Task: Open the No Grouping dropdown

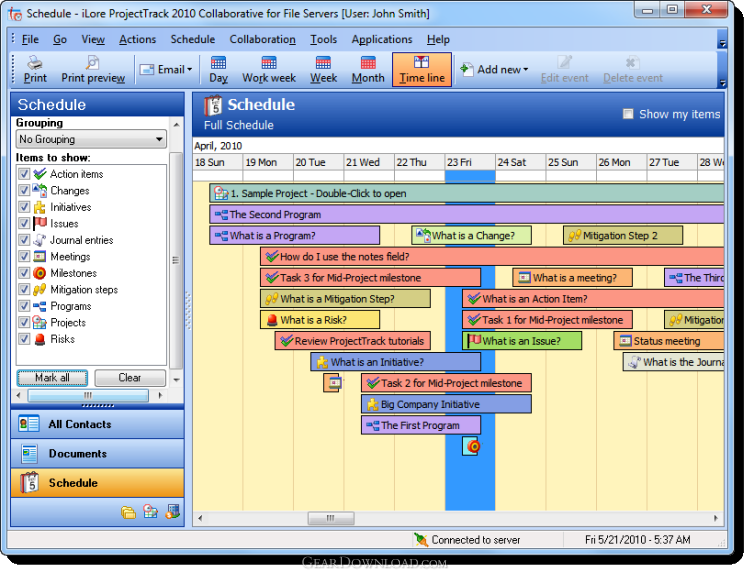Action: point(91,139)
